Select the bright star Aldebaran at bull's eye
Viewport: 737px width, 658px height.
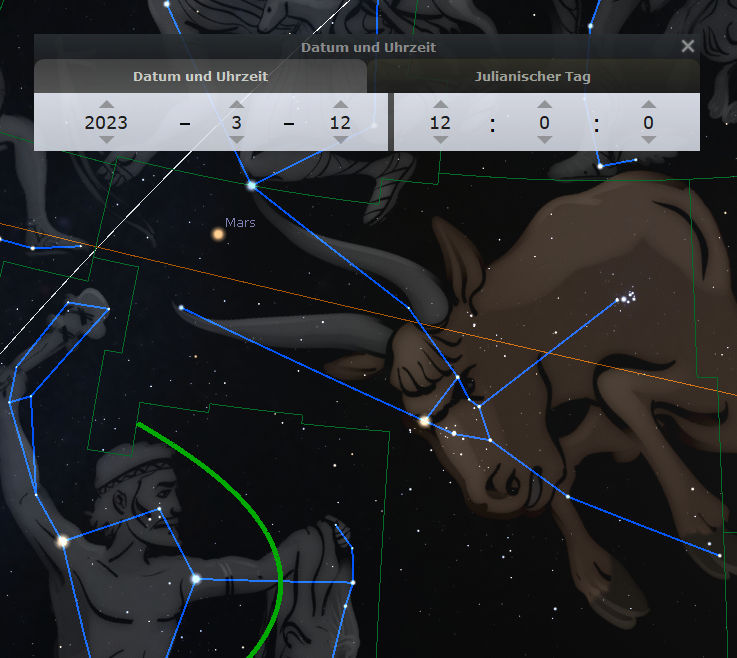(424, 421)
